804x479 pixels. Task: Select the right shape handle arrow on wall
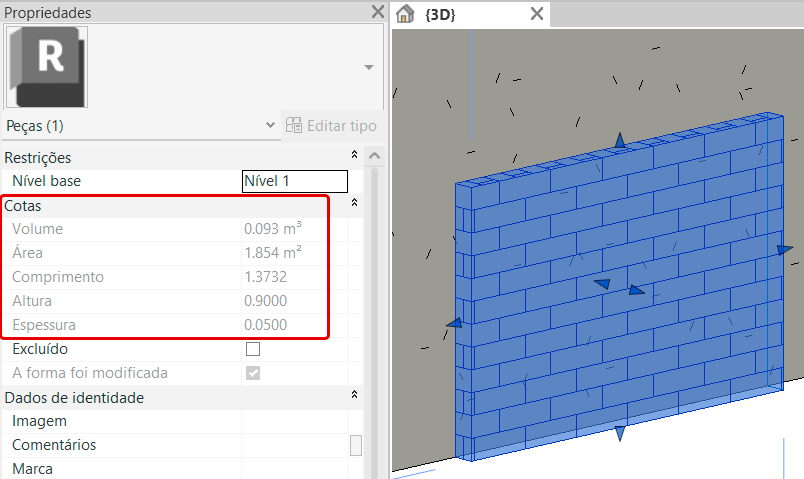coord(785,250)
